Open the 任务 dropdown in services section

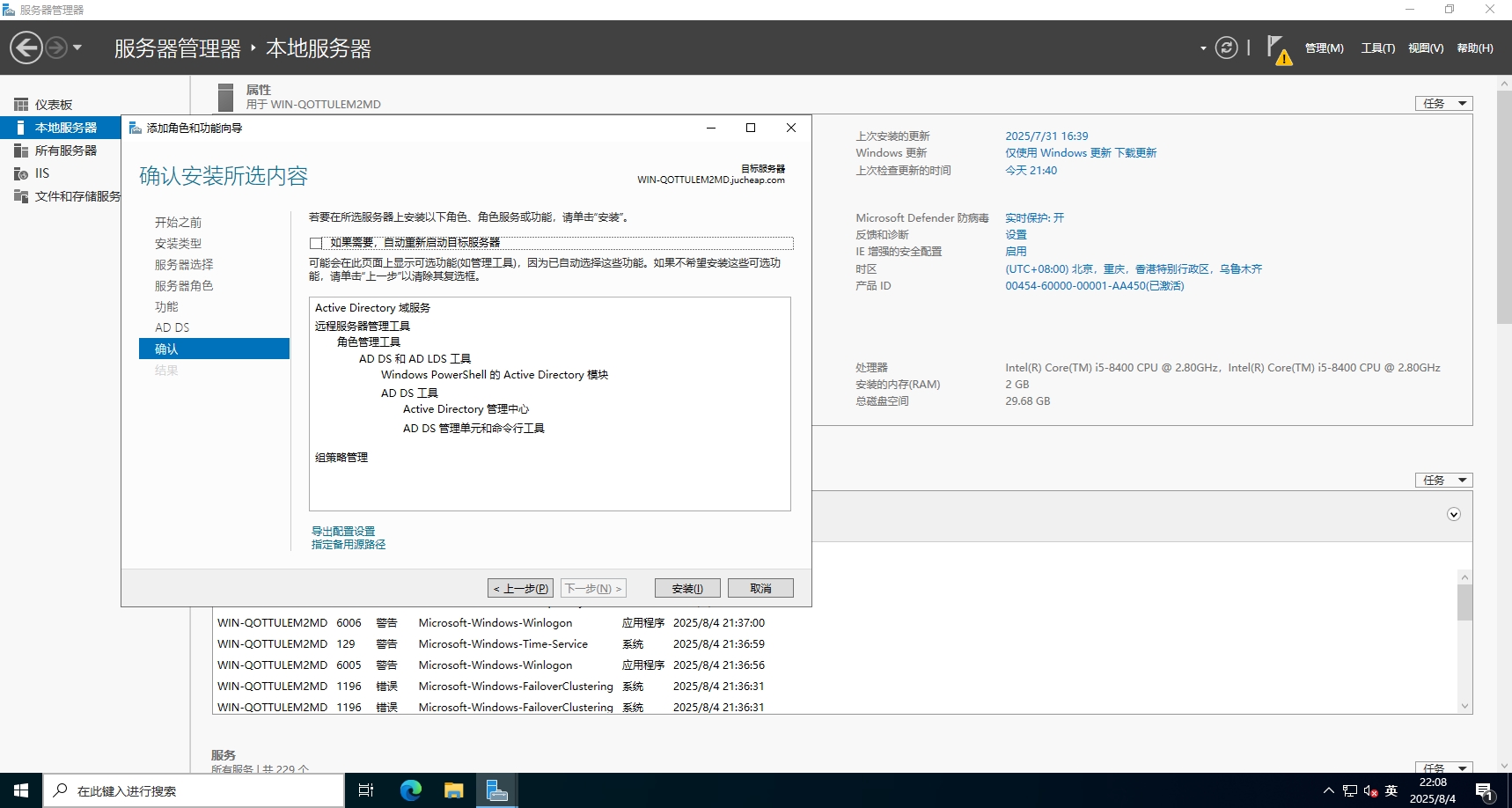pos(1443,768)
